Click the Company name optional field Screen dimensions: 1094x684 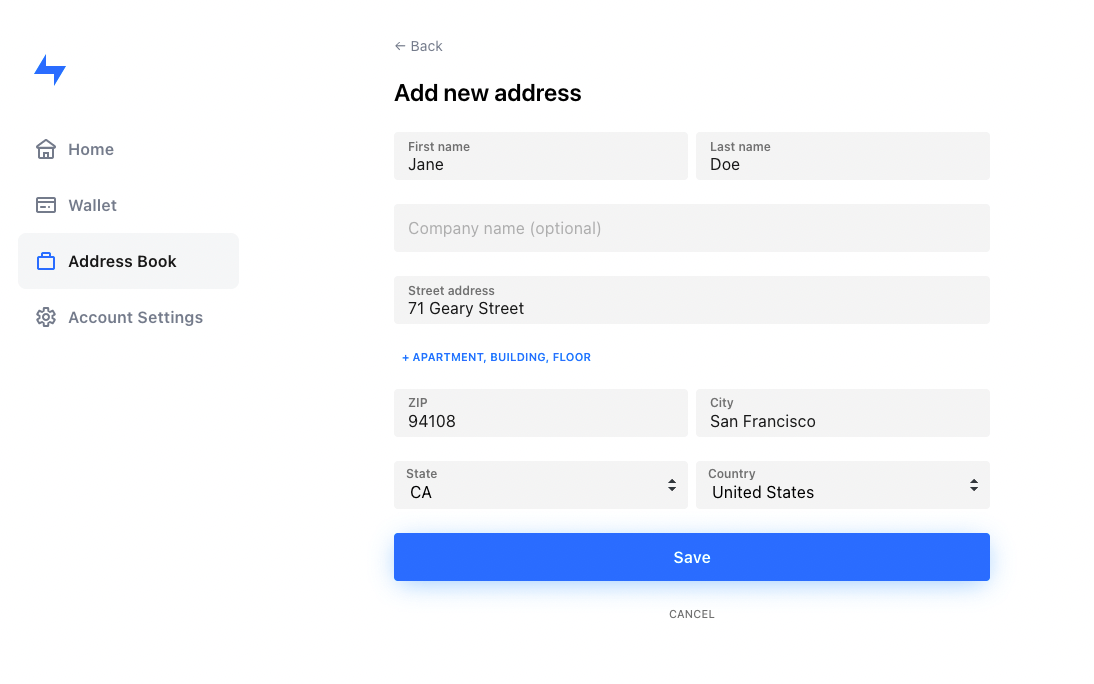click(x=691, y=228)
